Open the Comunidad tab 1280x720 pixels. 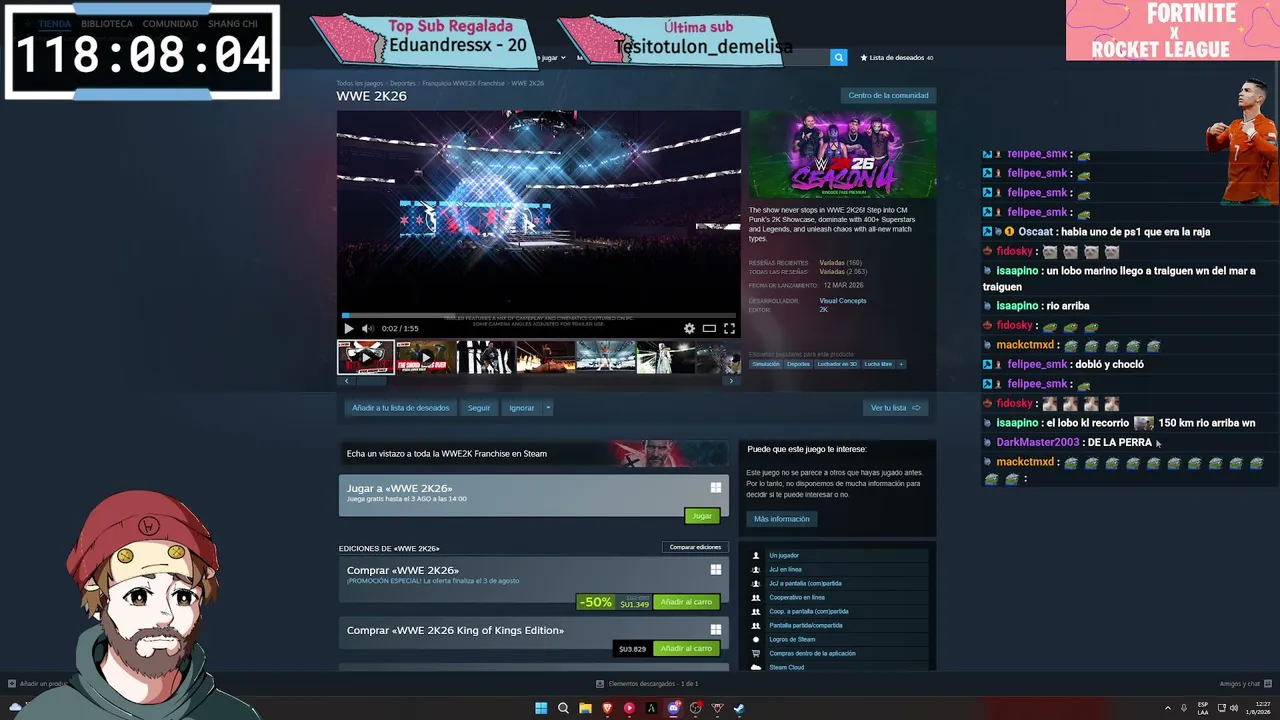click(x=170, y=23)
